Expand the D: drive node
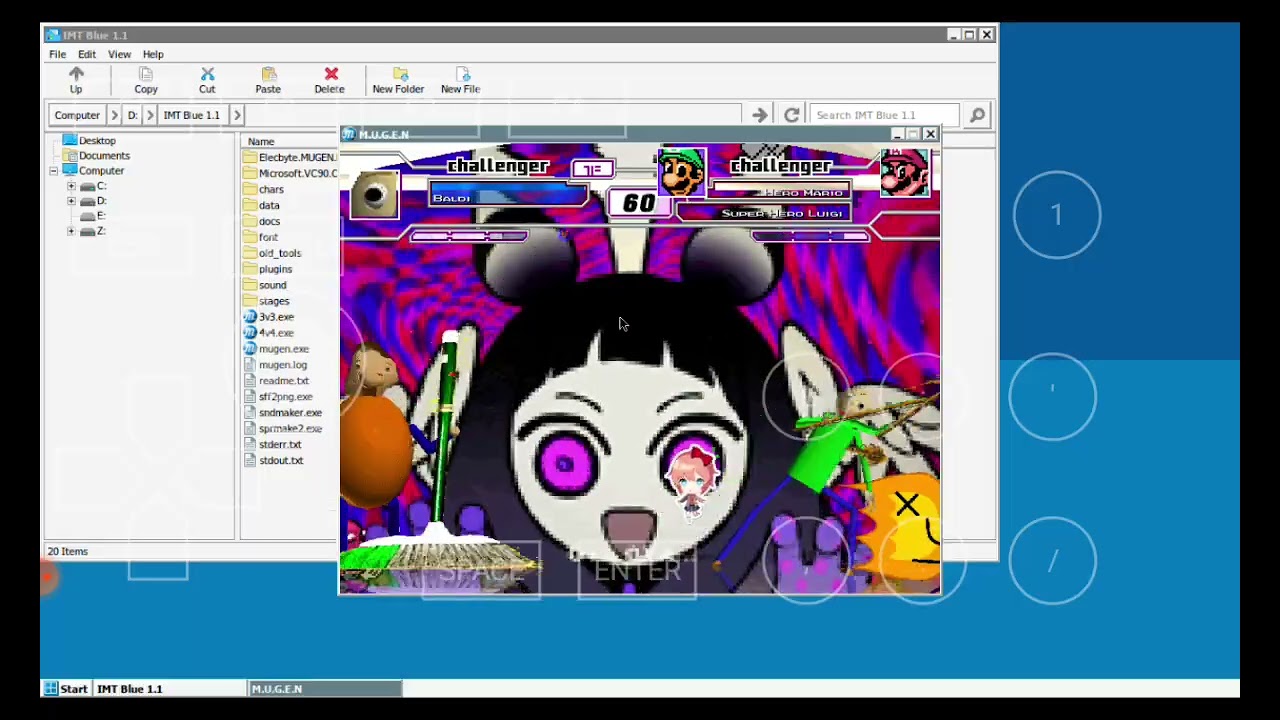Image resolution: width=1280 pixels, height=720 pixels. pos(71,201)
